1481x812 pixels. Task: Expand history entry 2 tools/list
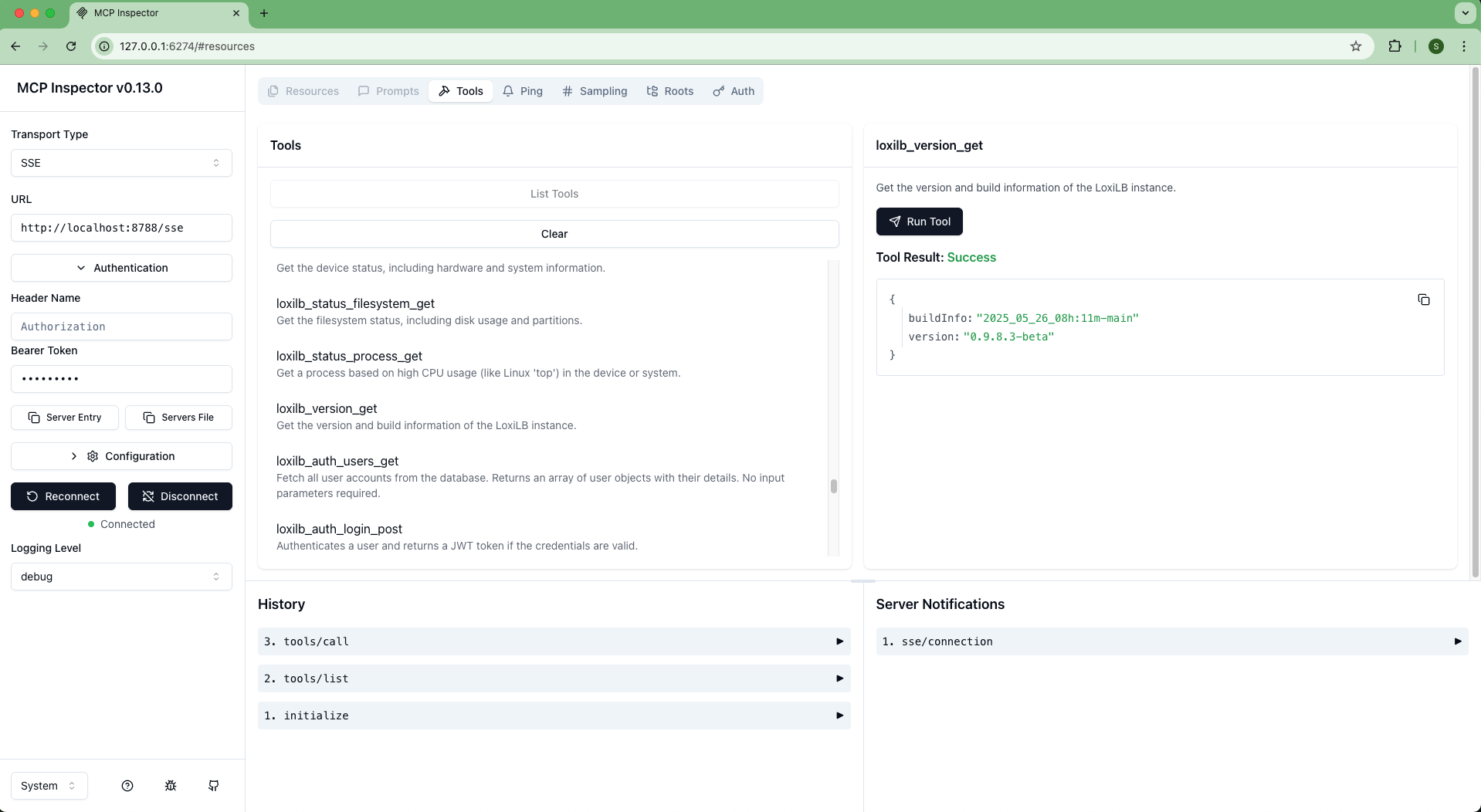[x=554, y=678]
